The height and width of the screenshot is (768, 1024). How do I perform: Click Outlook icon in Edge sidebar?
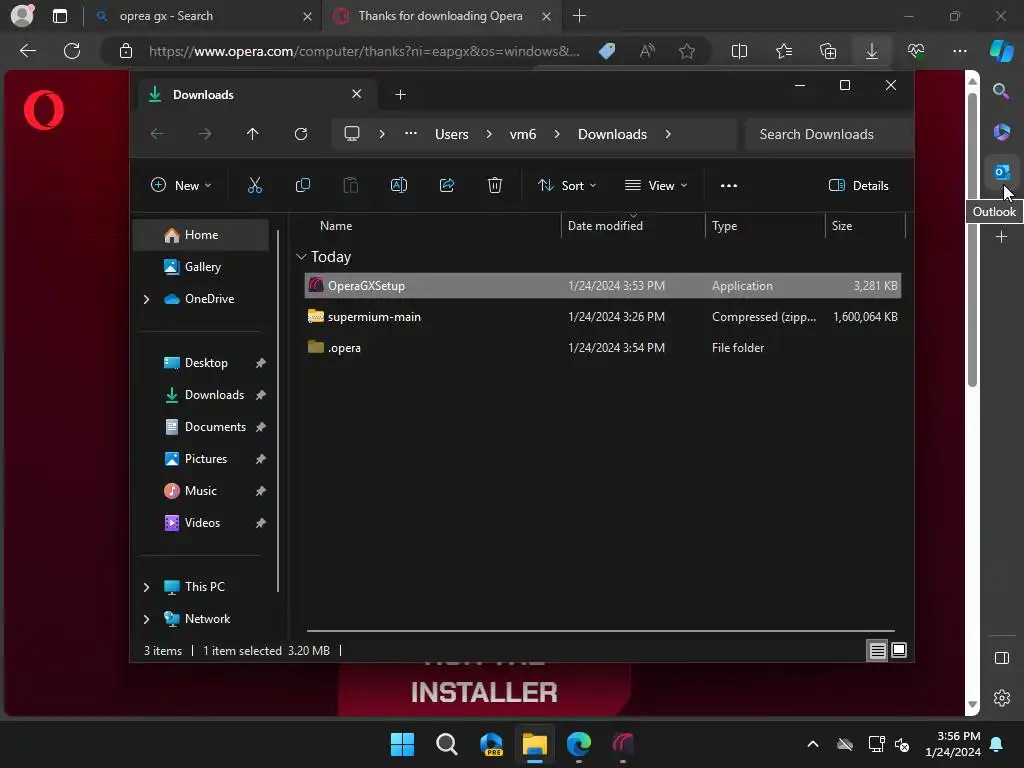(x=1002, y=172)
